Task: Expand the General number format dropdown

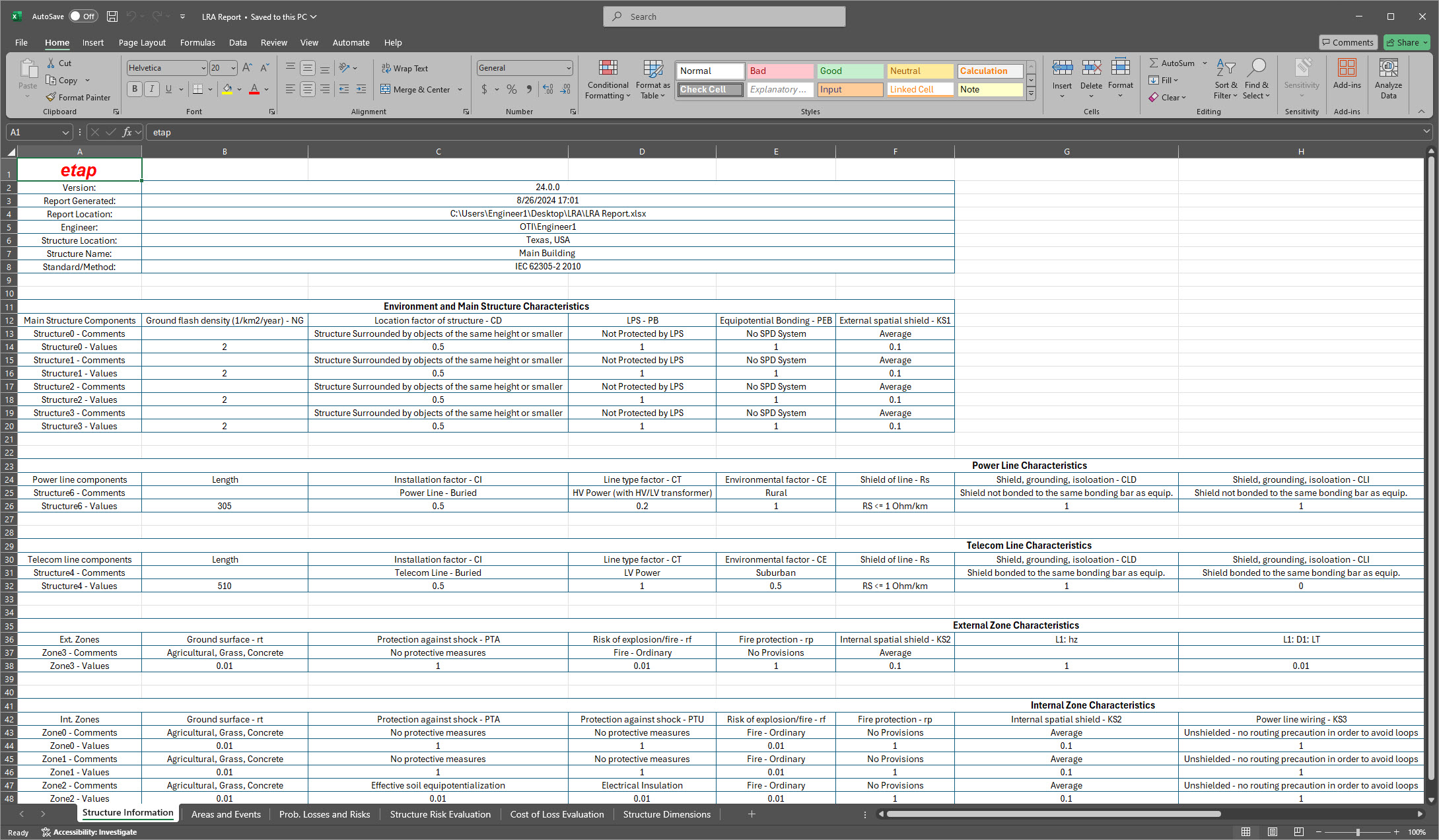Action: (x=568, y=68)
